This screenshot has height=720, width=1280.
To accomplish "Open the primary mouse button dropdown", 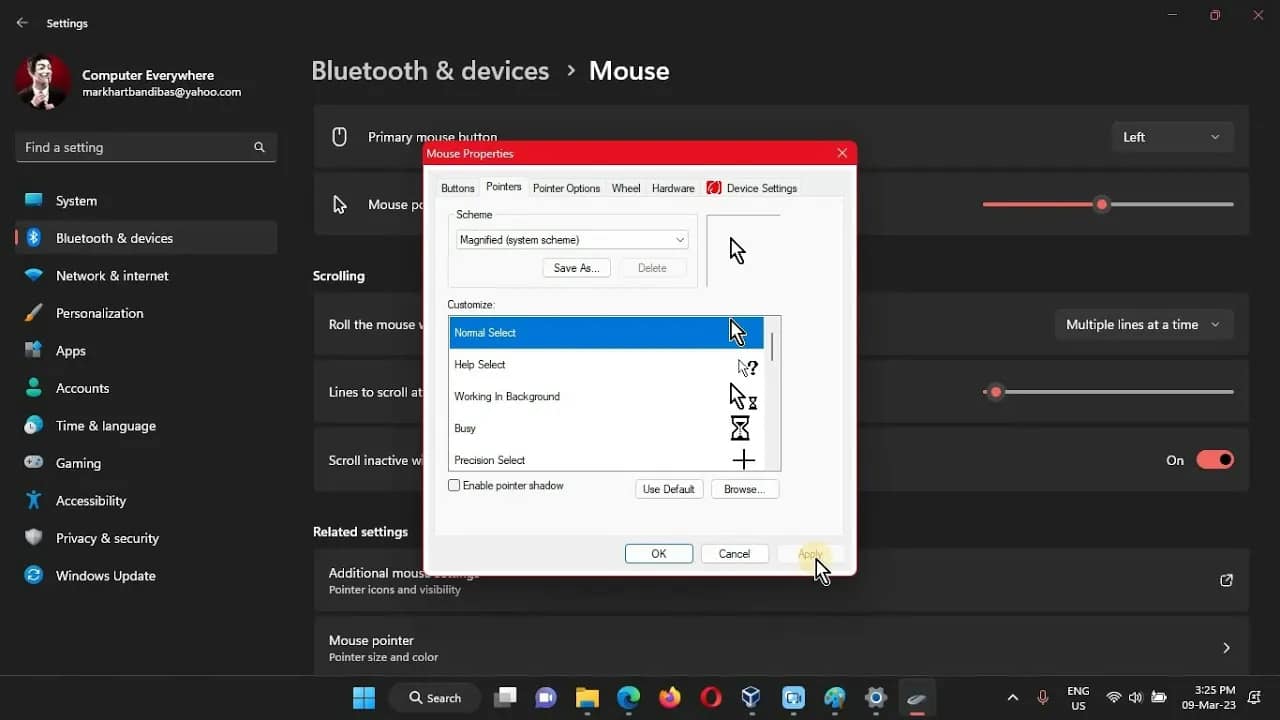I will point(1171,137).
